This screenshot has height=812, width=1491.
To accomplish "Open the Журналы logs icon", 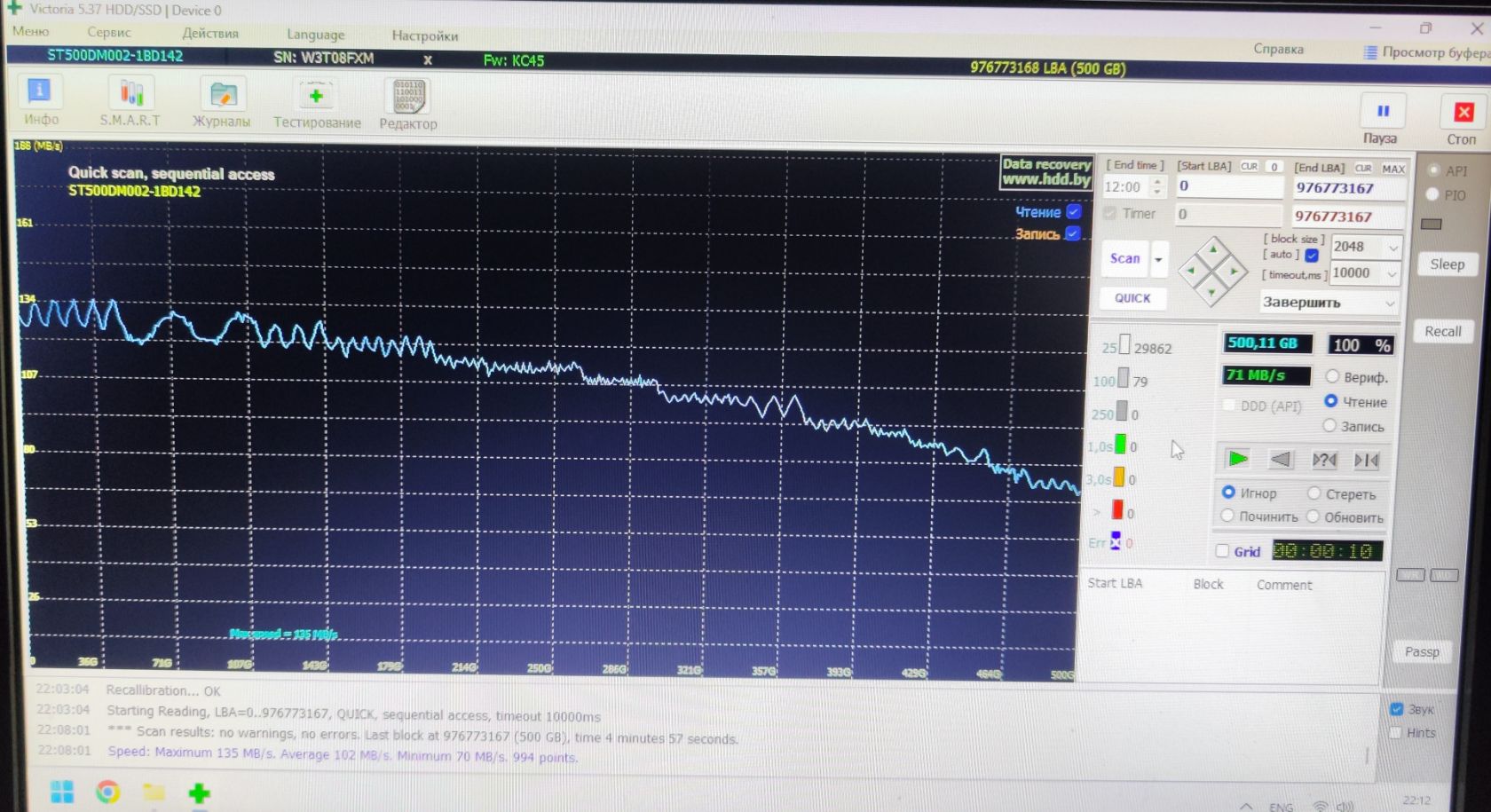I will click(223, 94).
